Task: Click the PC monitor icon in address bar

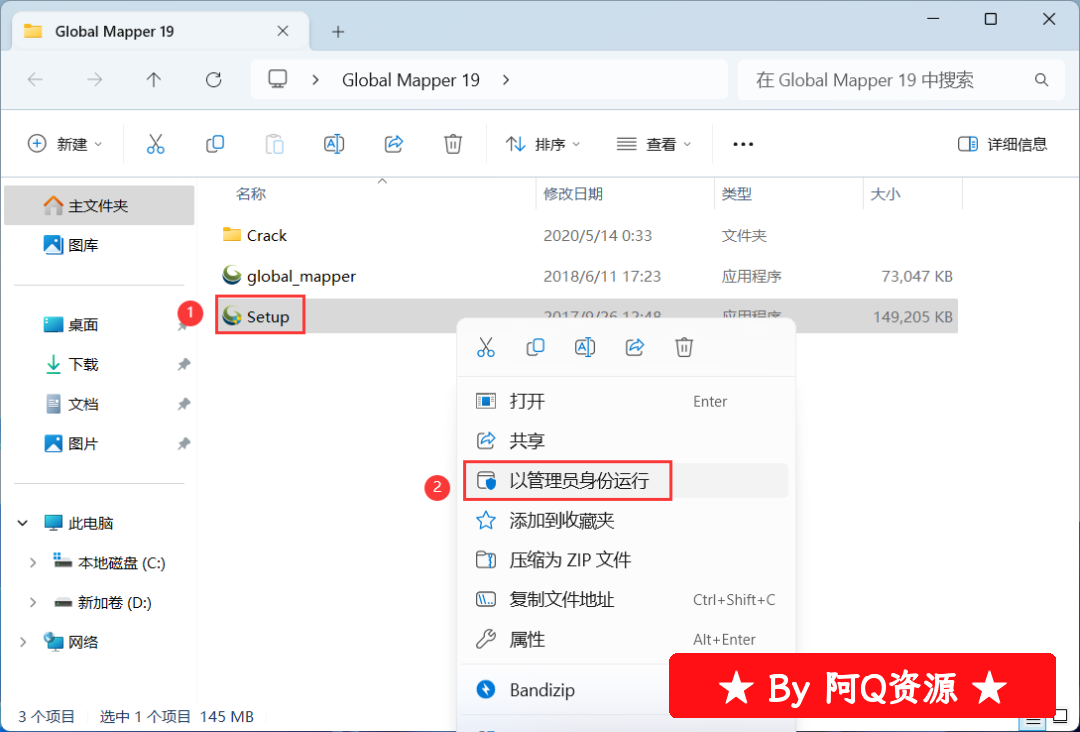Action: click(x=278, y=79)
